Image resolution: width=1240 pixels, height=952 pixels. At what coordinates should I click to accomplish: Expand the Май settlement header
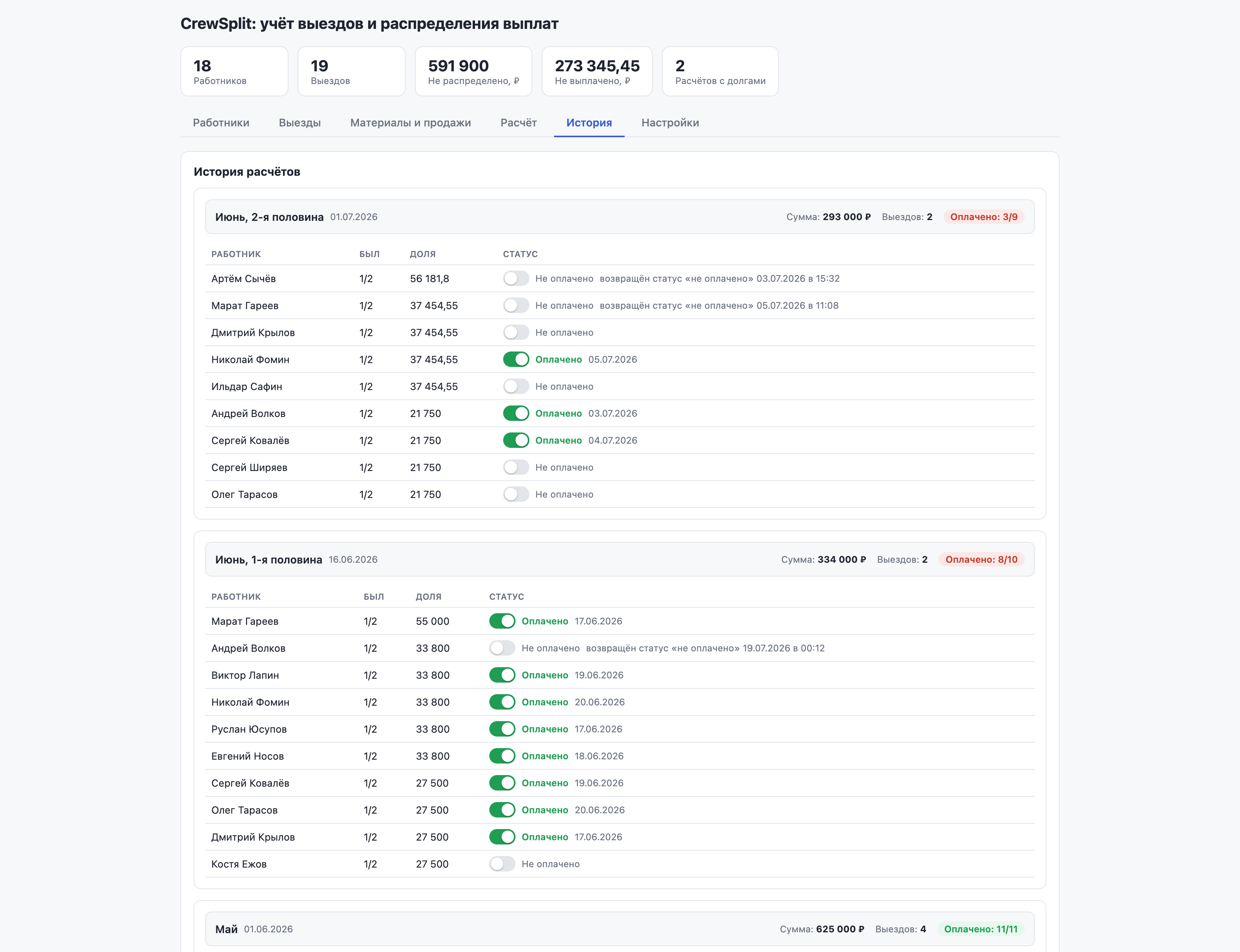620,929
